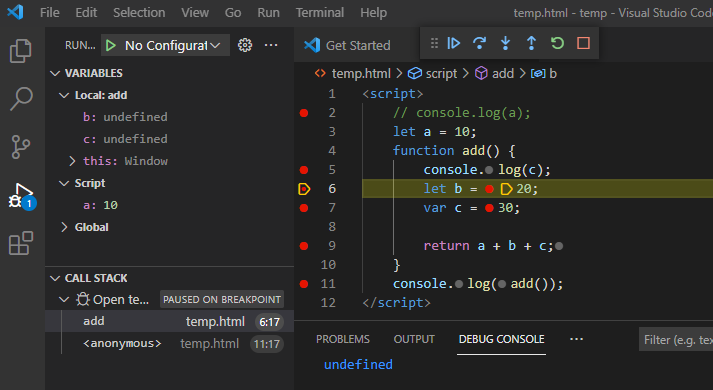Viewport: 713px width, 390px height.
Task: Click the debug toolbar drag handle
Action: [x=434, y=43]
